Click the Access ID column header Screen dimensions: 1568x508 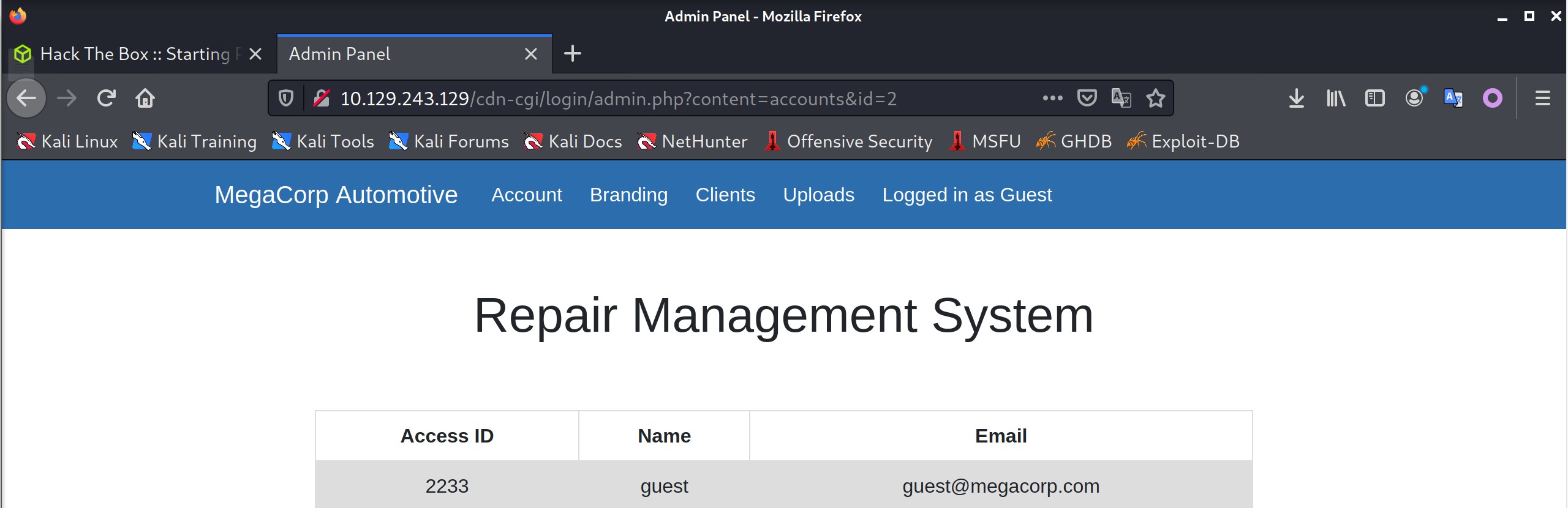[447, 436]
